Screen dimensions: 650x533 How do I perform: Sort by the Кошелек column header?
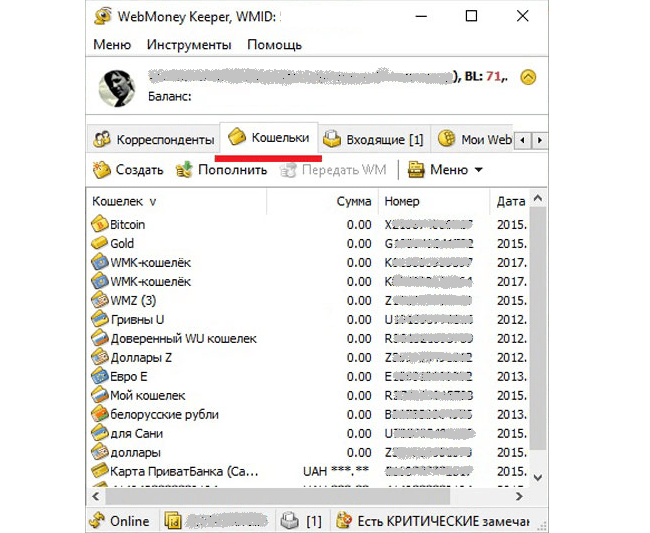(176, 201)
